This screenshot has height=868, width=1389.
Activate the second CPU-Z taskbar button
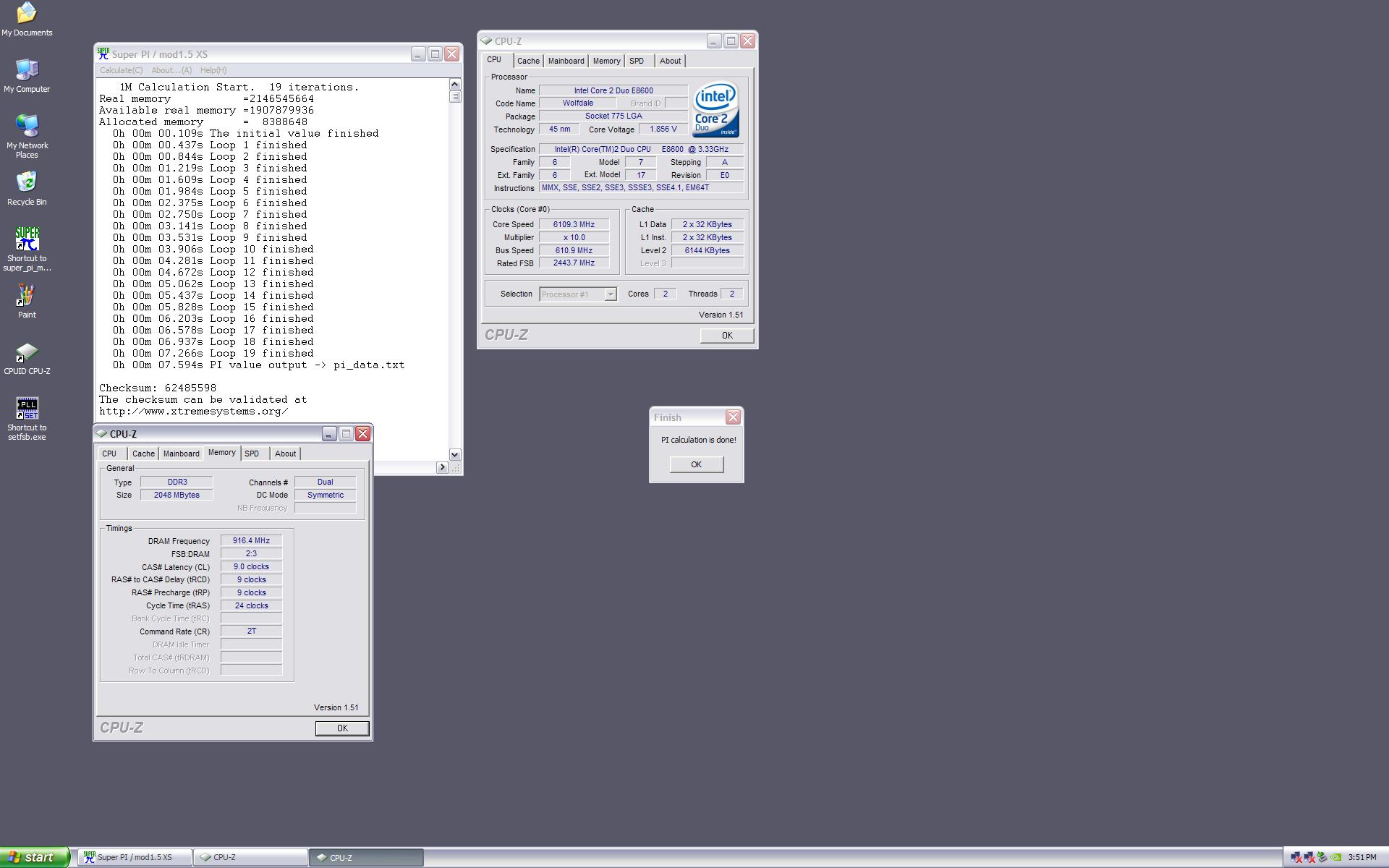[367, 857]
